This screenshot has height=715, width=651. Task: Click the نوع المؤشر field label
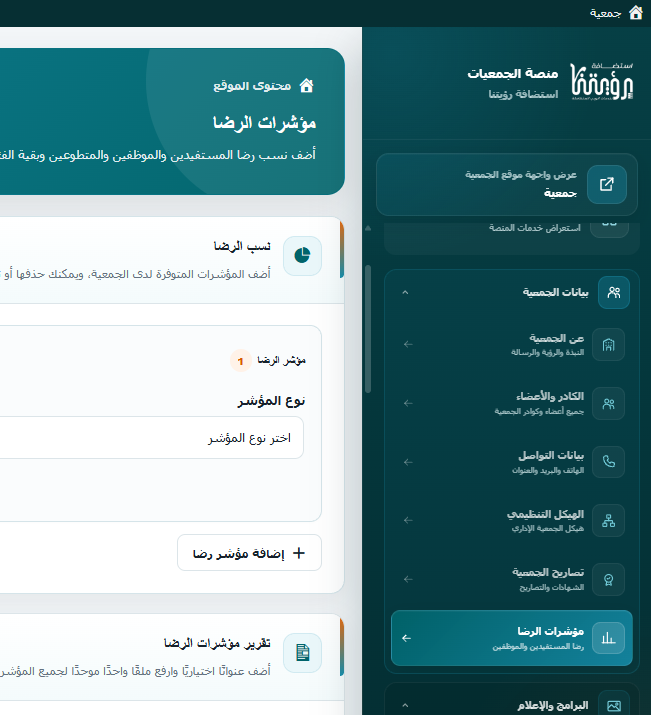tap(271, 401)
